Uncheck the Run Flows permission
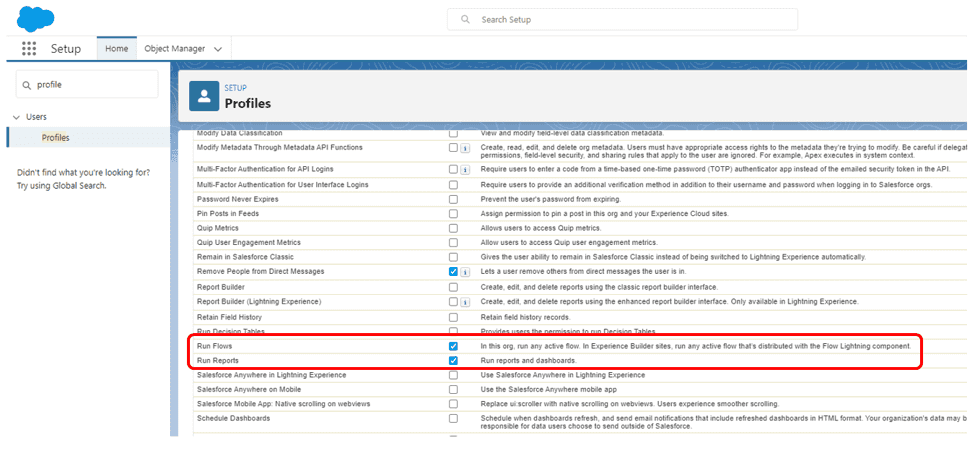The height and width of the screenshot is (461, 975). click(x=453, y=346)
